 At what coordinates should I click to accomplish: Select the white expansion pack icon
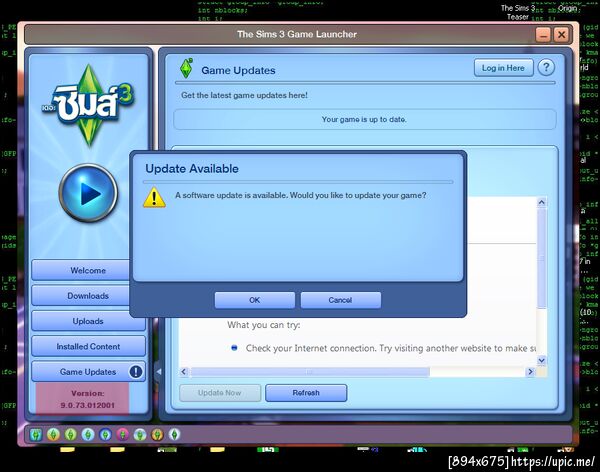(x=174, y=434)
